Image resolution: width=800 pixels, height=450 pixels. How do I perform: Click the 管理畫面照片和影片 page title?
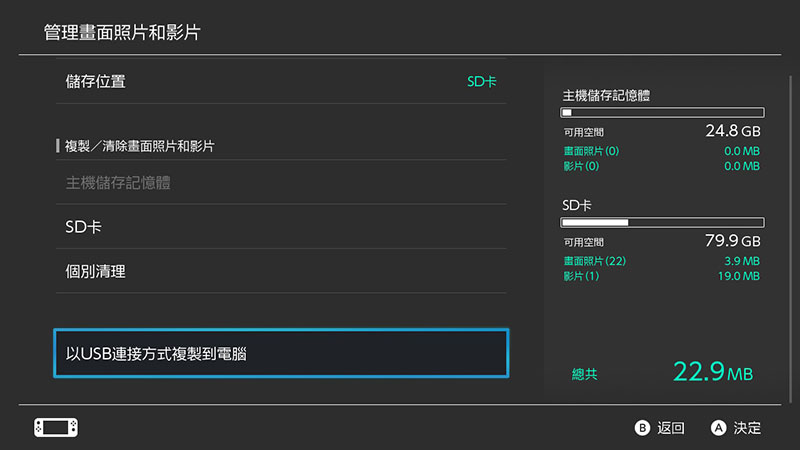[x=122, y=33]
